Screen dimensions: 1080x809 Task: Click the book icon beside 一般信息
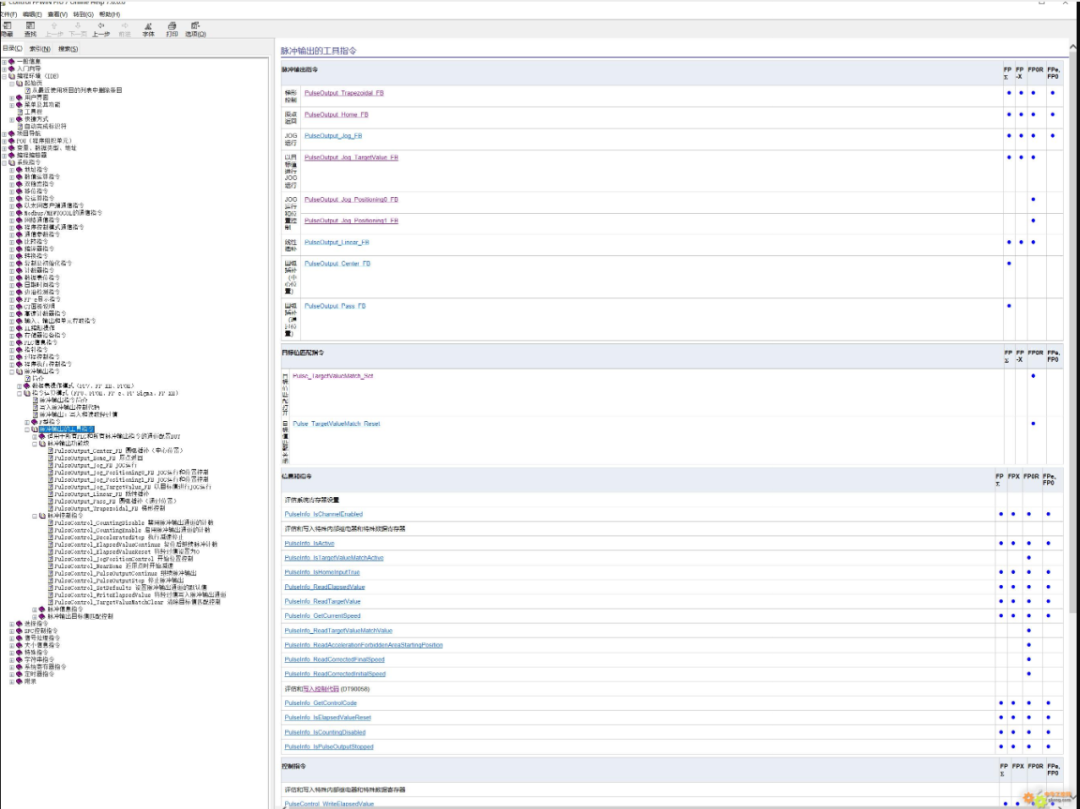pos(13,61)
